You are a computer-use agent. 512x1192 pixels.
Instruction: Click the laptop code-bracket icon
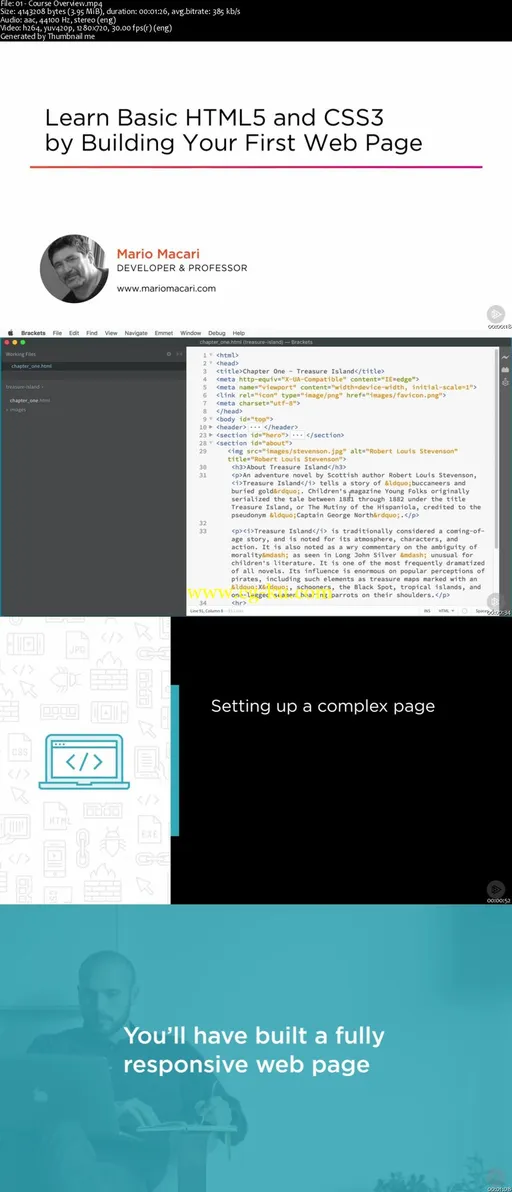pyautogui.click(x=84, y=762)
